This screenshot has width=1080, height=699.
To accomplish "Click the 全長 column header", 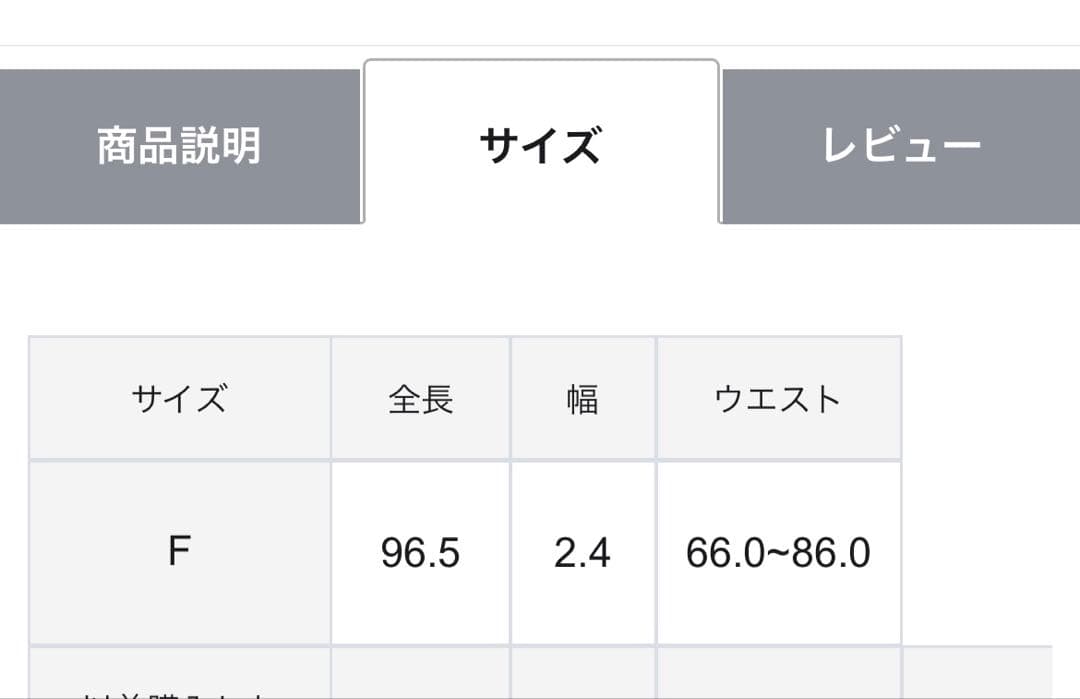I will 420,399.
